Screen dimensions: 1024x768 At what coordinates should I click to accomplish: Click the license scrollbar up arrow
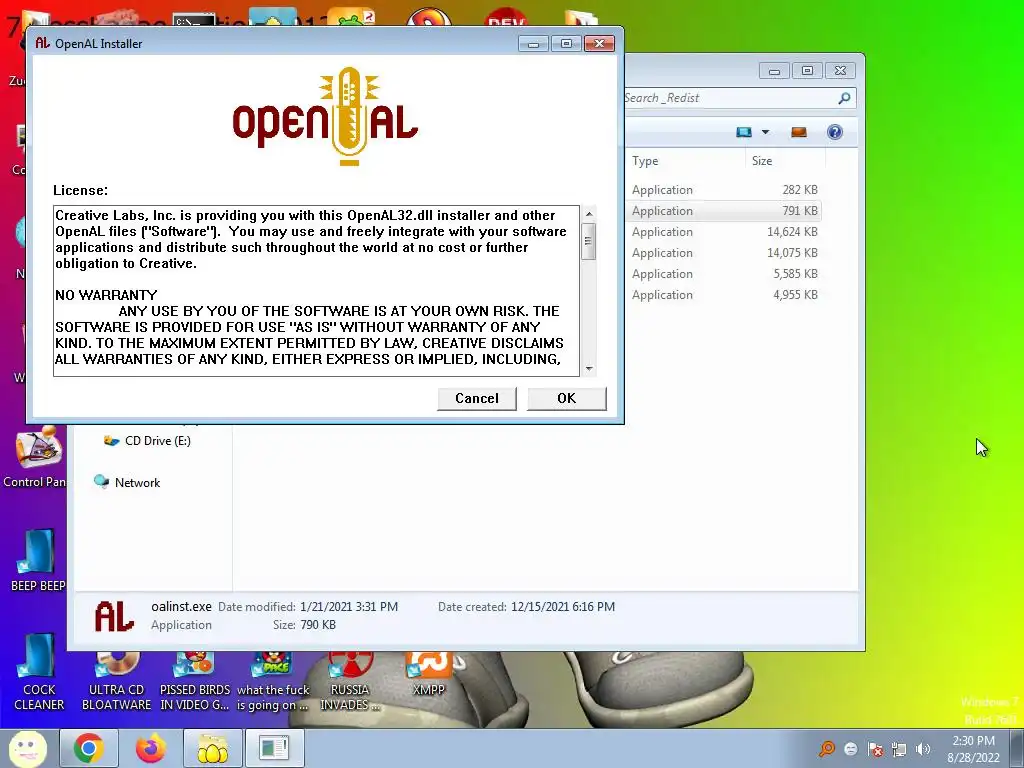tap(588, 214)
